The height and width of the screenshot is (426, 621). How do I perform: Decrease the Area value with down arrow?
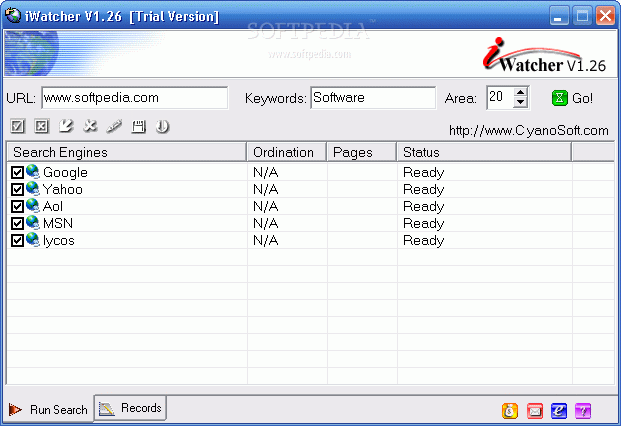[520, 102]
